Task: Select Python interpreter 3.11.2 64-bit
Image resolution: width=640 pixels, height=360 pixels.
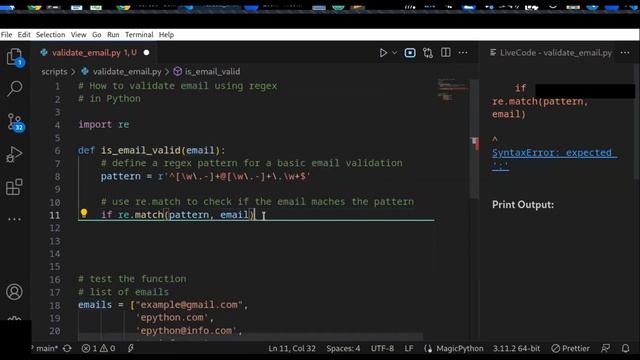Action: tap(516, 349)
